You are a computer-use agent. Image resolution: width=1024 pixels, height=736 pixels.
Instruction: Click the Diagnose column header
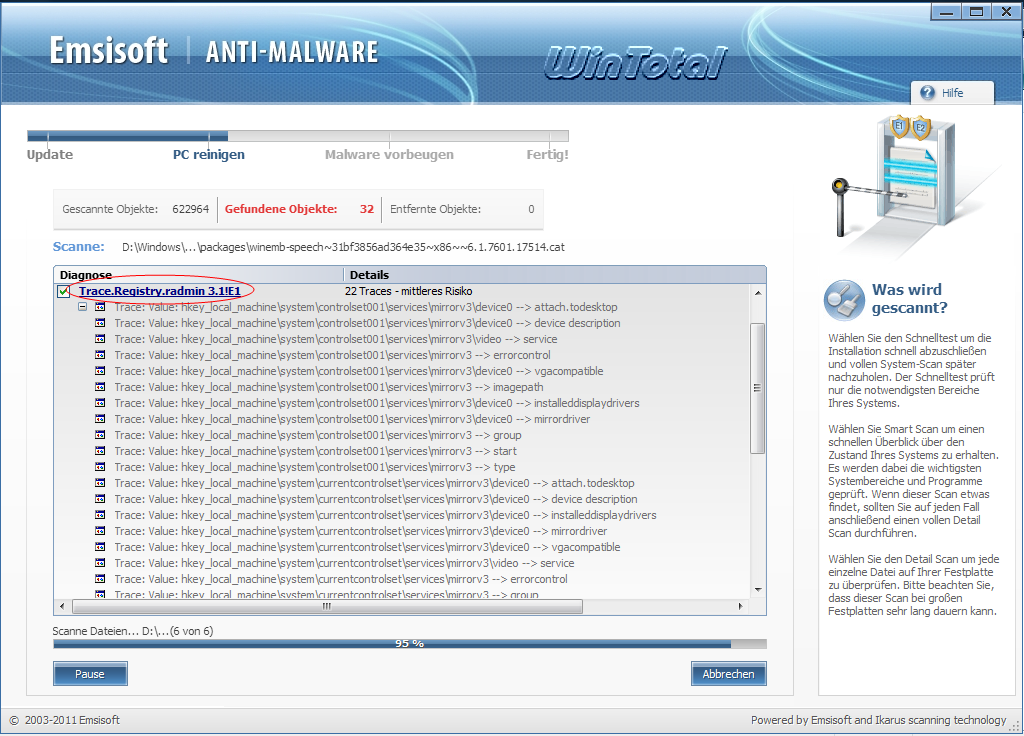pos(199,275)
